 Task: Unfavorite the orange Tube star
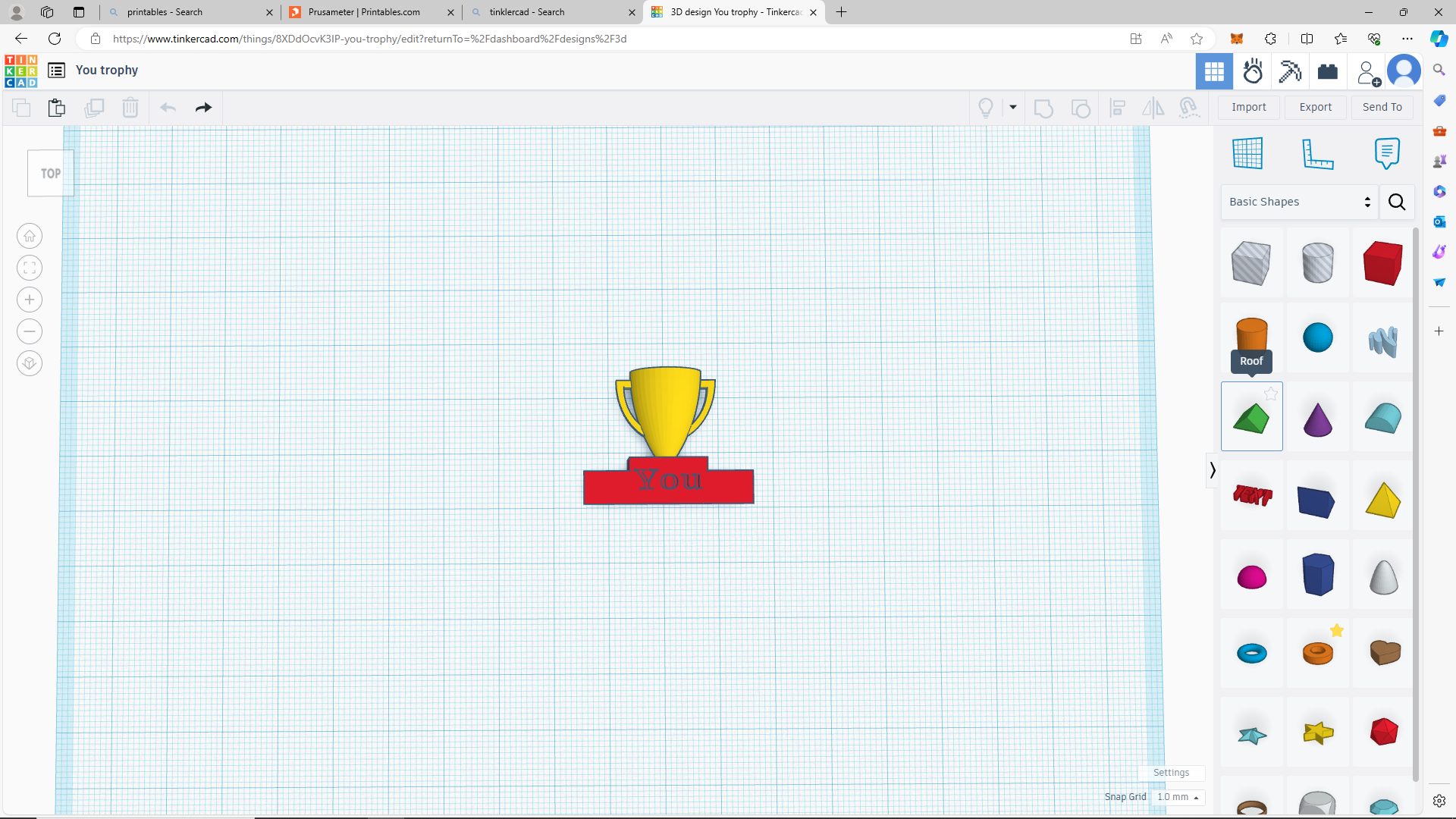tap(1337, 630)
